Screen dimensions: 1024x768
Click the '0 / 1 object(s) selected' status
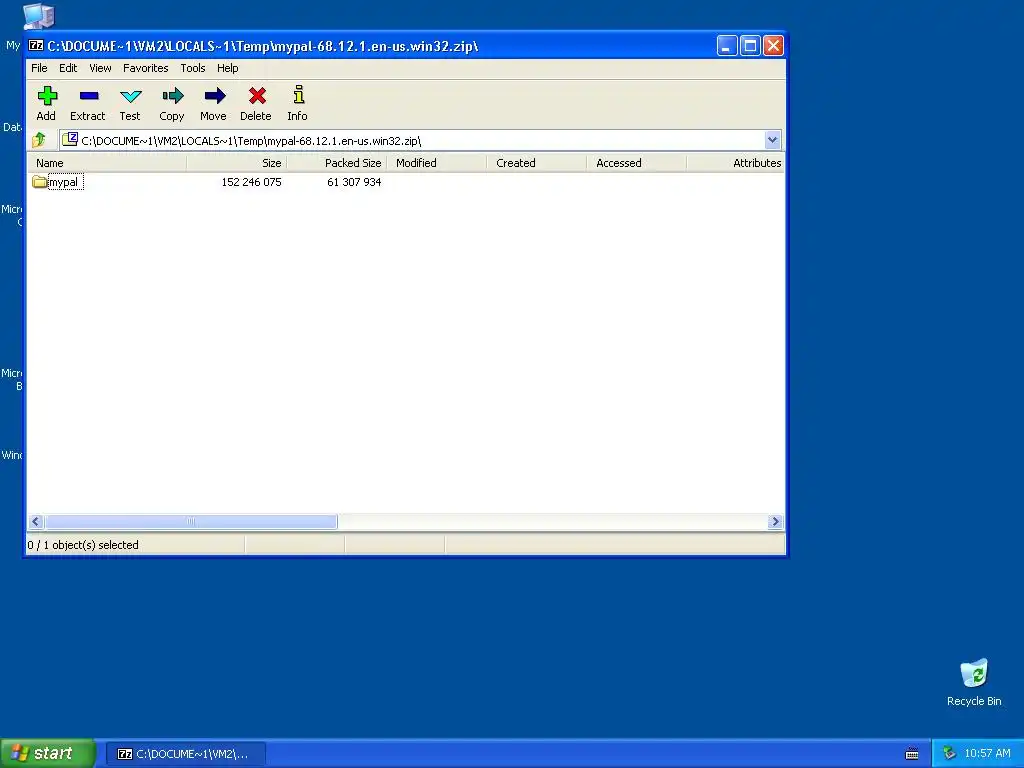(x=83, y=545)
